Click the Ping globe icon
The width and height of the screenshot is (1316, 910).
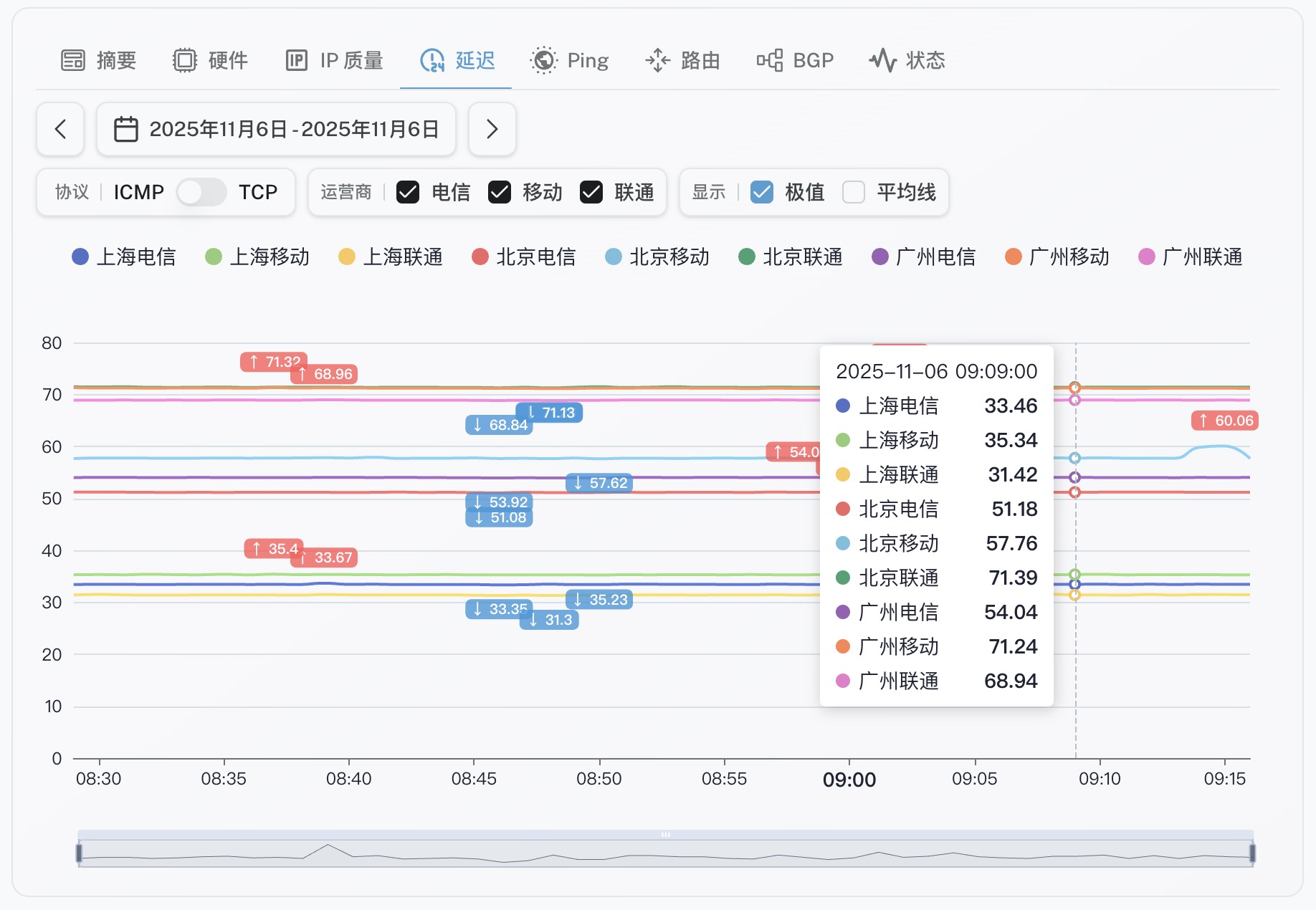(x=543, y=60)
